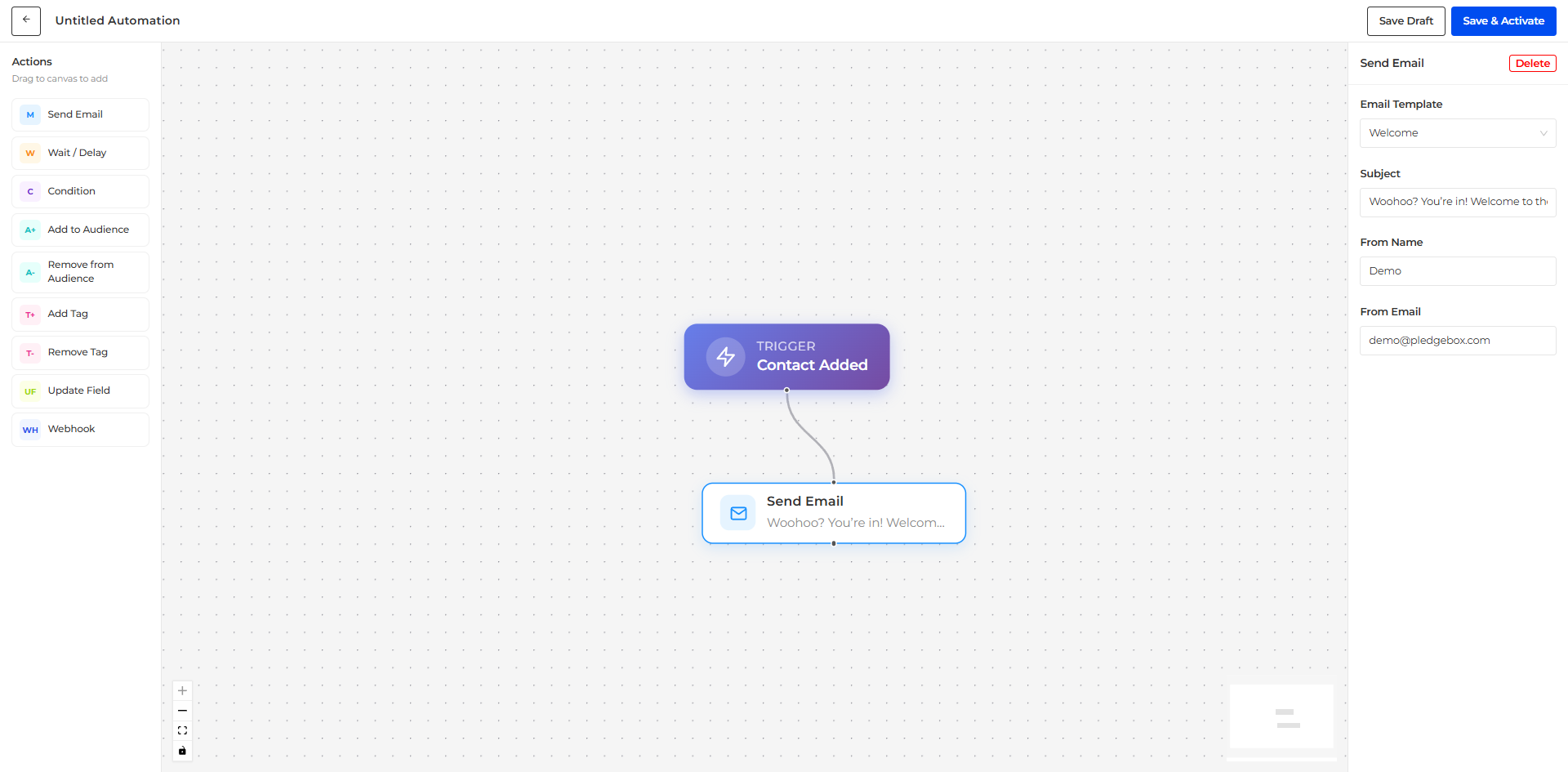Click the lightning icon on trigger node
Screen dimensions: 1568x772
[x=725, y=357]
